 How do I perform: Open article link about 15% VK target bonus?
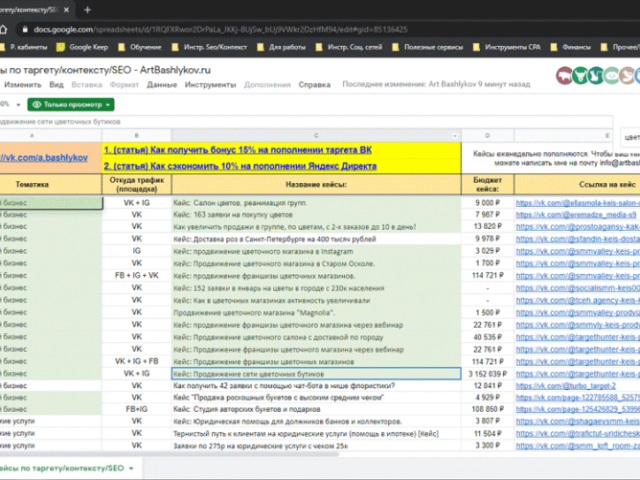coord(238,150)
